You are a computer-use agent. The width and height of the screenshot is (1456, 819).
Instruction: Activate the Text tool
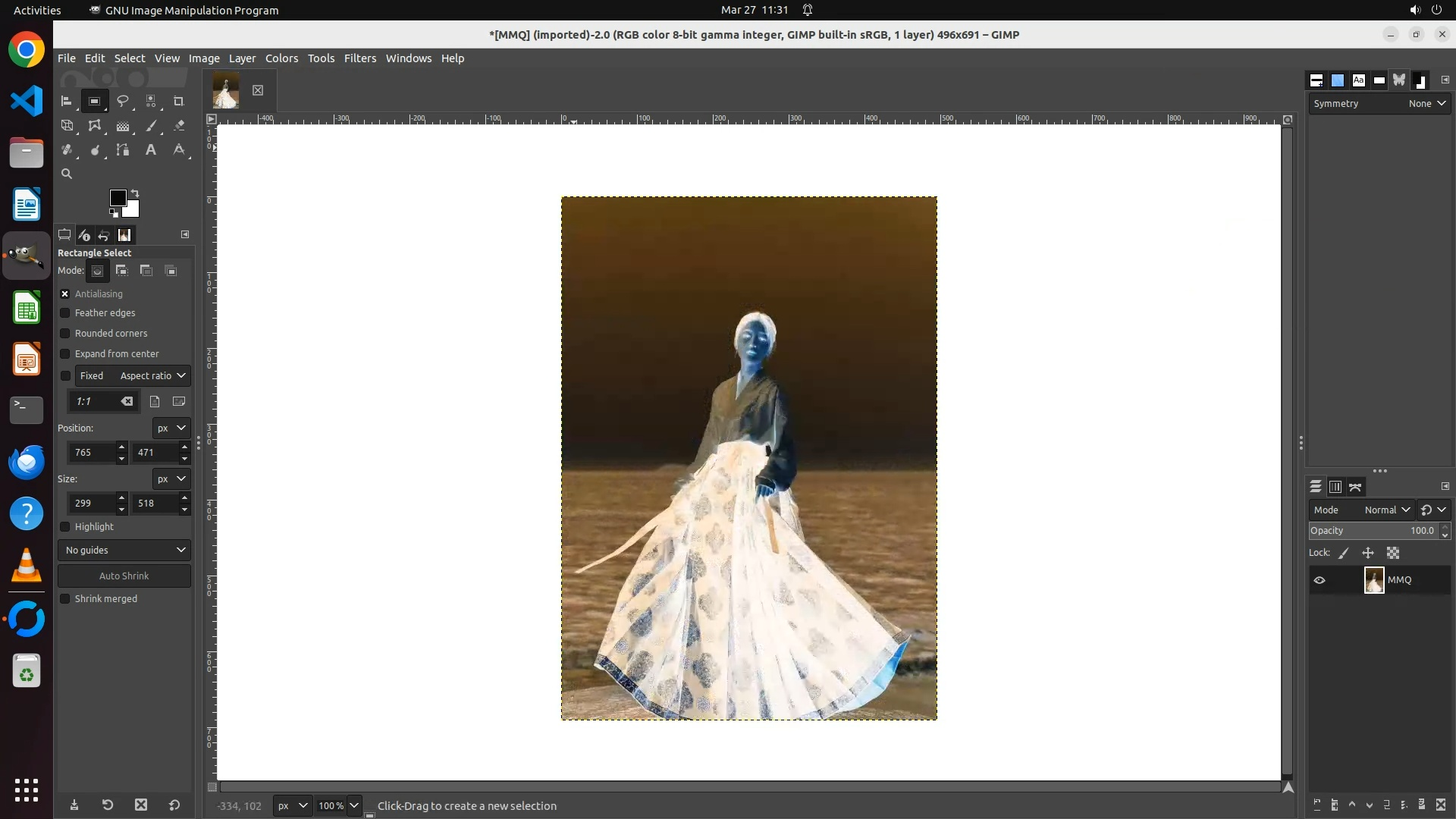[x=151, y=150]
